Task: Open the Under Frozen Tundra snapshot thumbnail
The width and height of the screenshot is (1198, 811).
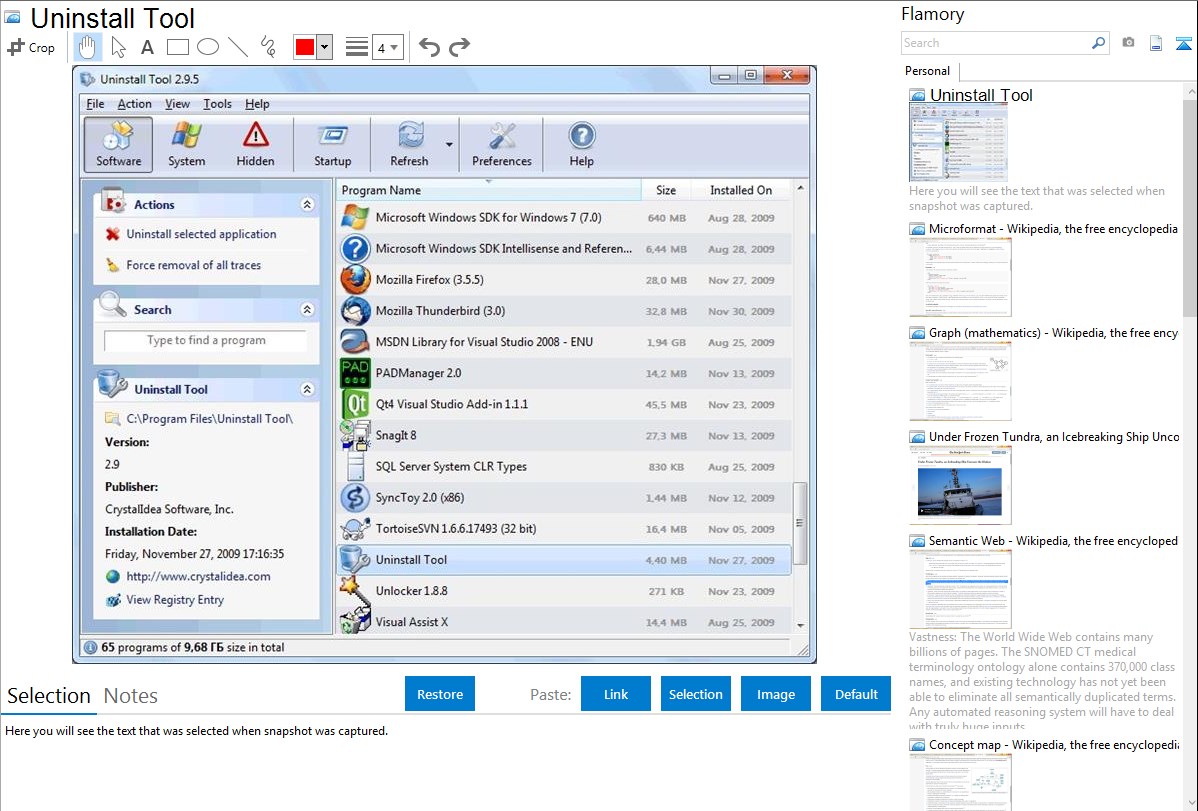Action: point(960,486)
